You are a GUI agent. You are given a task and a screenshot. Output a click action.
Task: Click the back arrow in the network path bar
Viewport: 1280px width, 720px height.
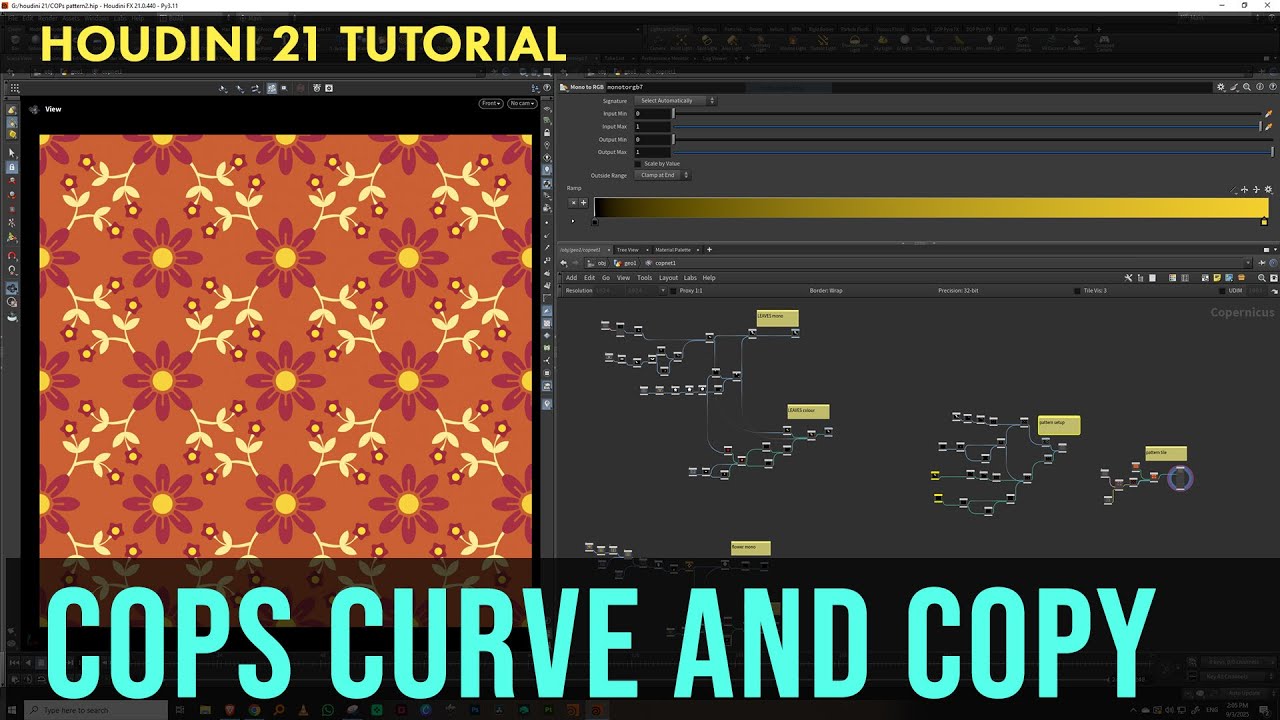pos(563,263)
